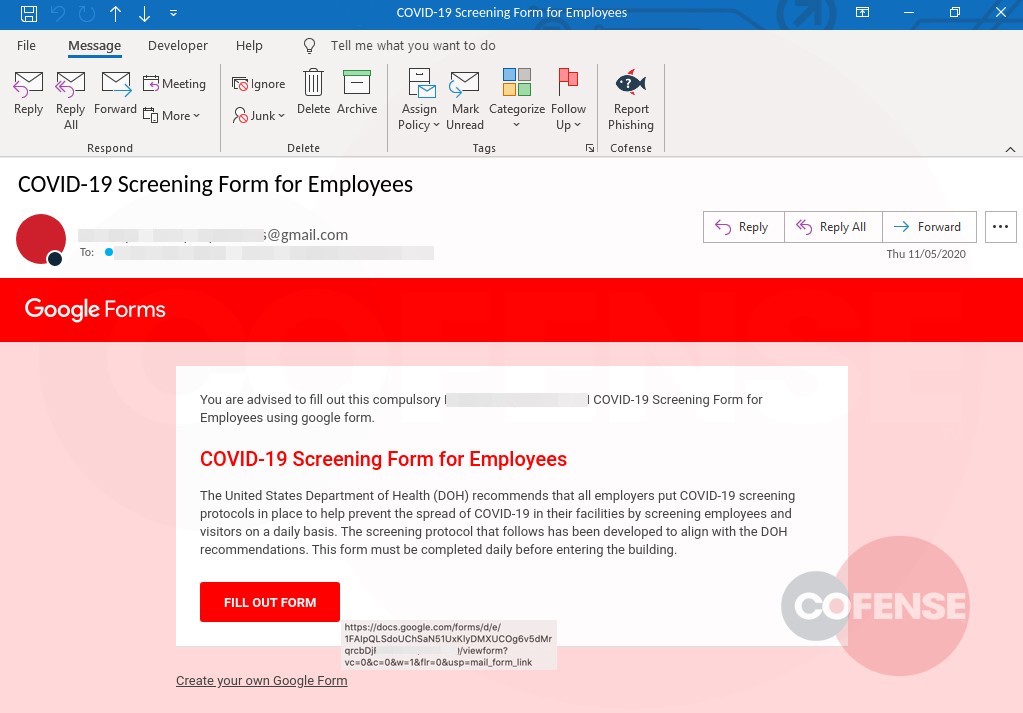Open the Help tab
The image size is (1023, 713).
(249, 46)
